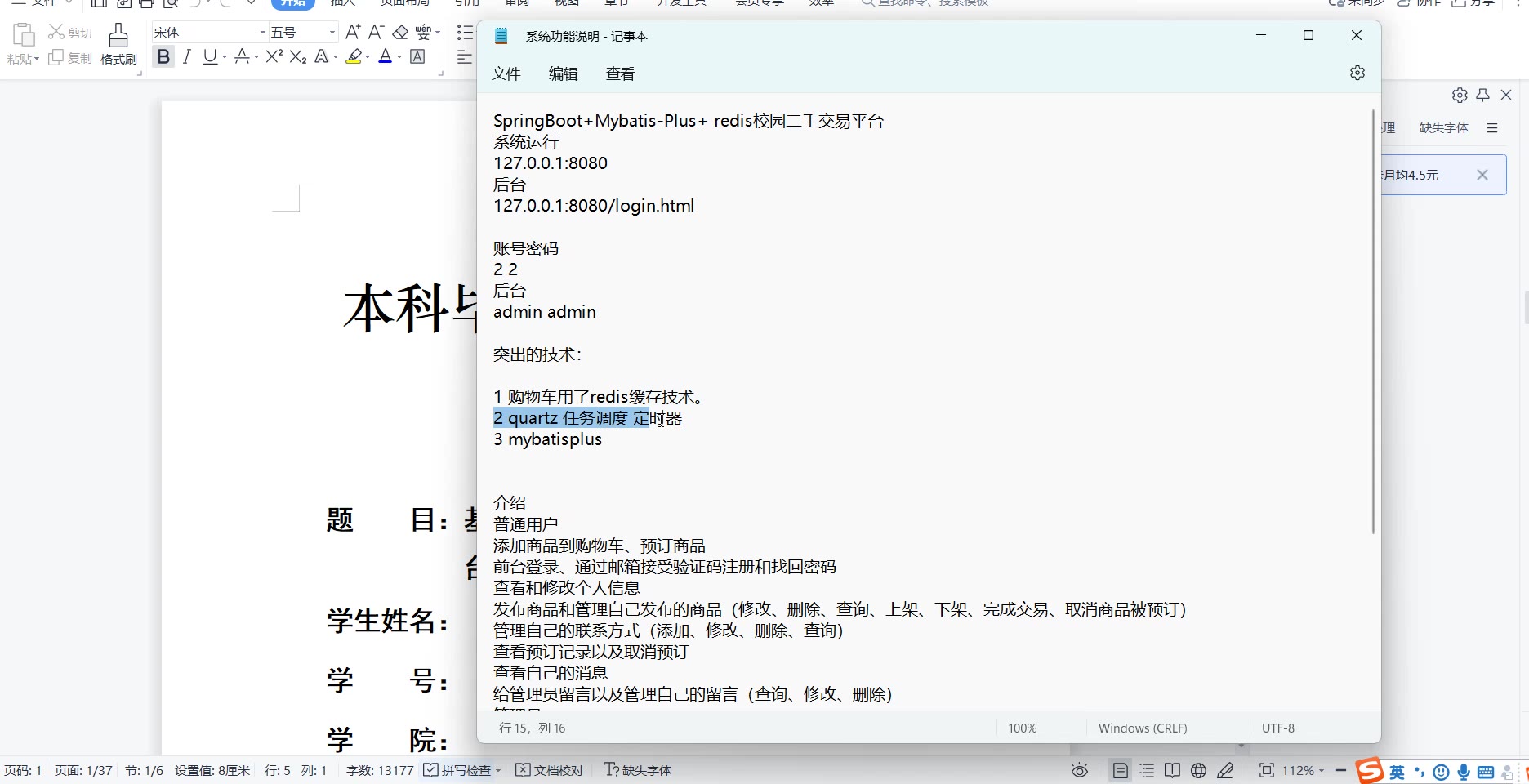The image size is (1529, 784).
Task: Click the font color A with blue bar
Action: [x=386, y=57]
